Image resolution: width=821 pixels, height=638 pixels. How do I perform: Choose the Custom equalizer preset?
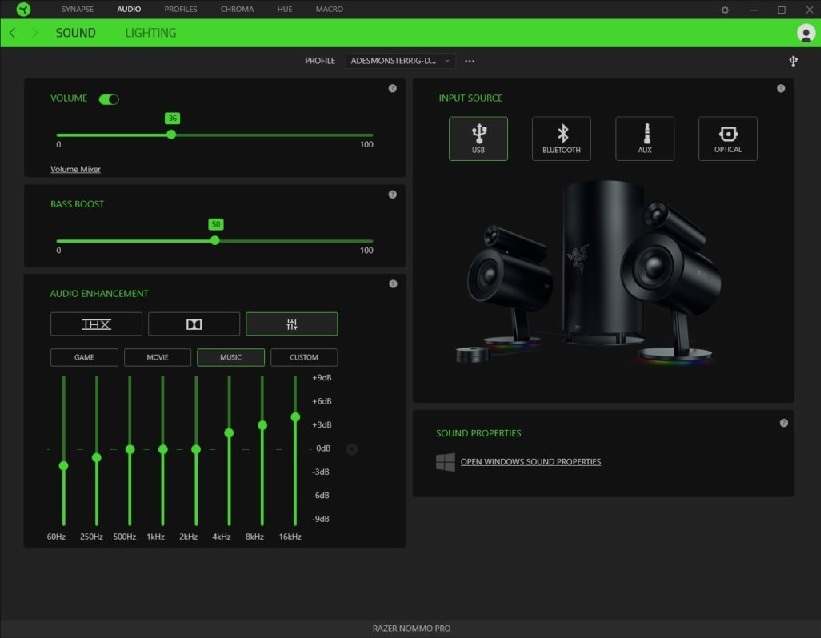click(x=304, y=357)
